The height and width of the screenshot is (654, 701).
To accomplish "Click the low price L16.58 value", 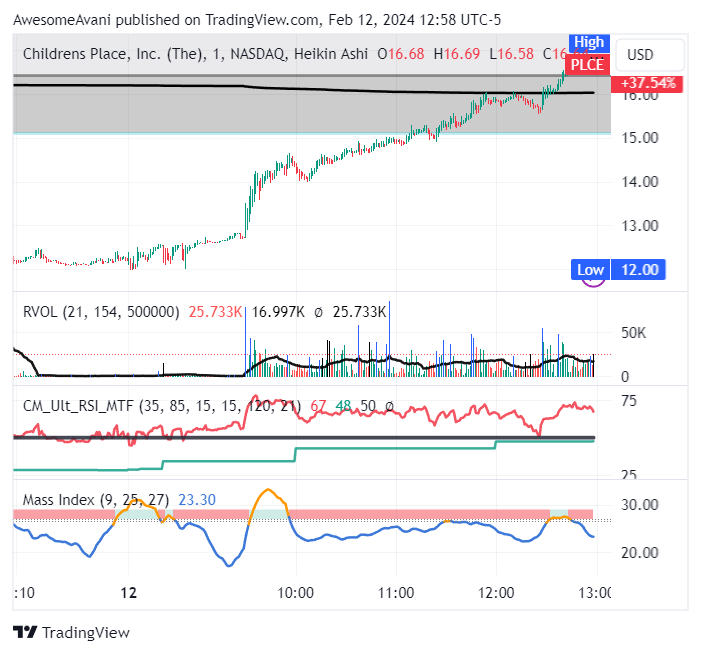I will 511,54.
